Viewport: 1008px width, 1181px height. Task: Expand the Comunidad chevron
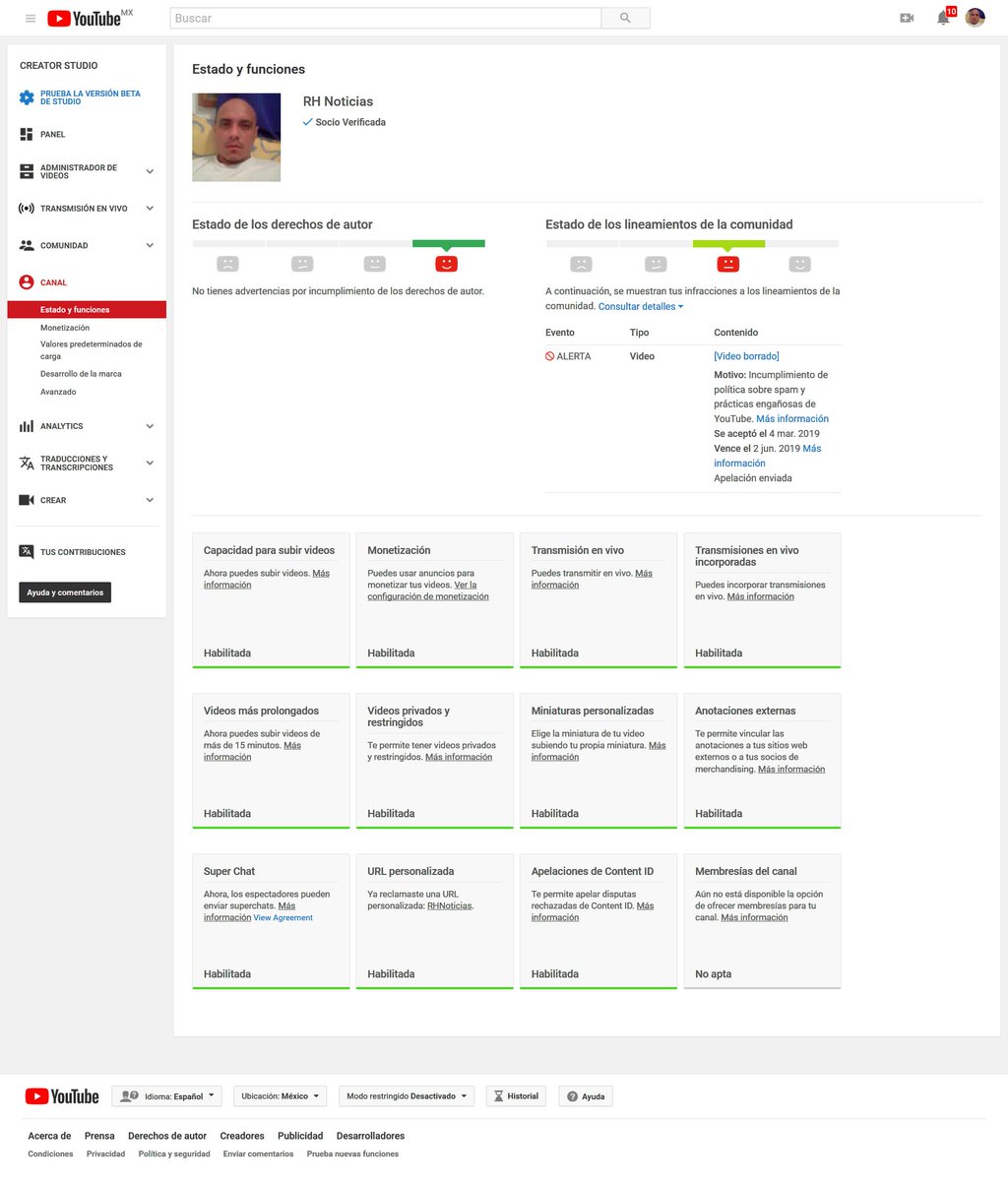coord(150,245)
